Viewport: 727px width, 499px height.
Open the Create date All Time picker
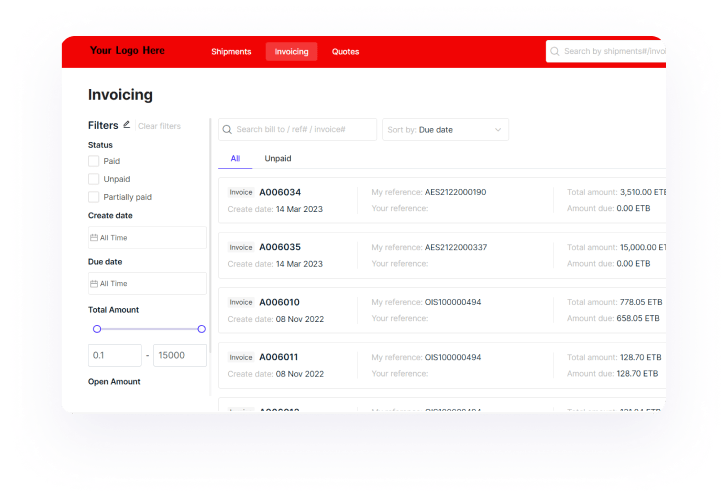(x=147, y=238)
